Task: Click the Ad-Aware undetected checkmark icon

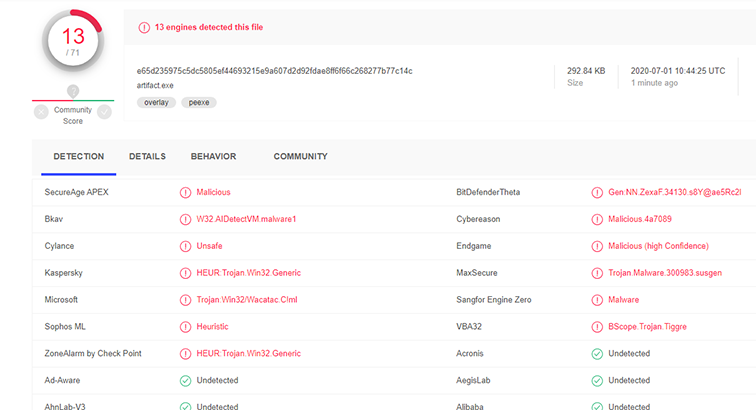Action: (185, 381)
